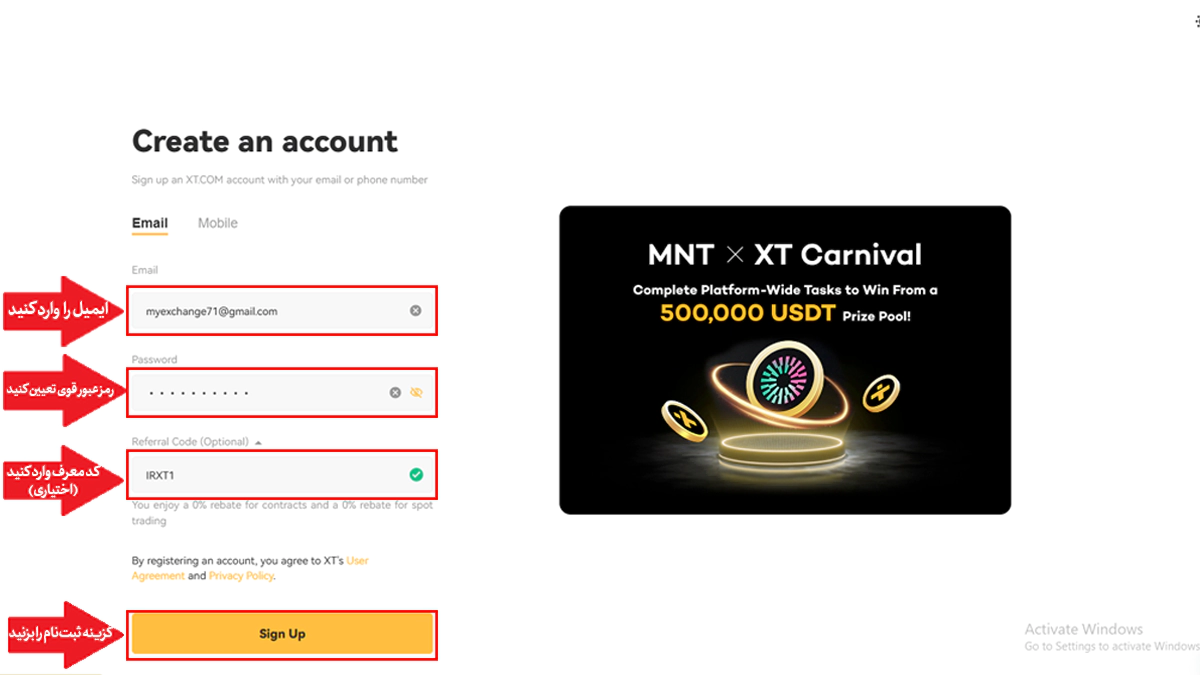Toggle password visibility with the eye icon

point(417,393)
